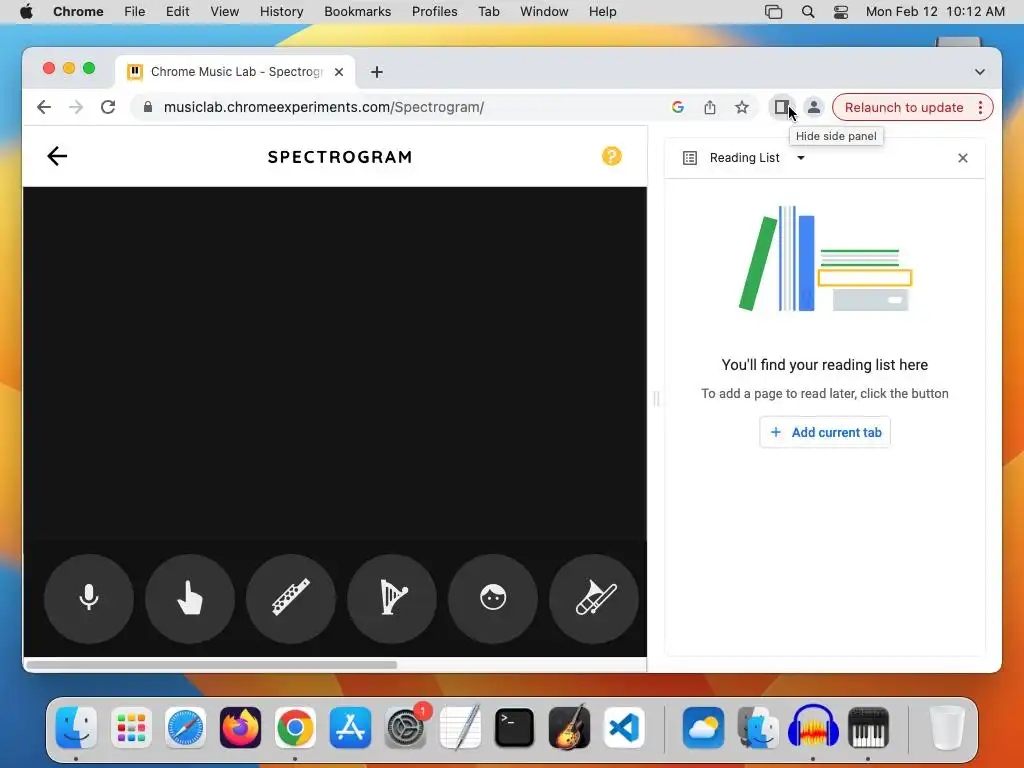Open the Trash in the dock
Viewport: 1024px width, 768px height.
click(x=947, y=728)
